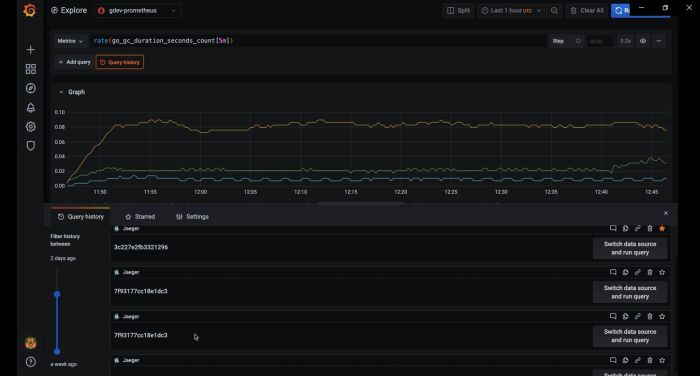The height and width of the screenshot is (376, 700).
Task: Switch data source and run 3c227e2fb3321296
Action: point(630,248)
